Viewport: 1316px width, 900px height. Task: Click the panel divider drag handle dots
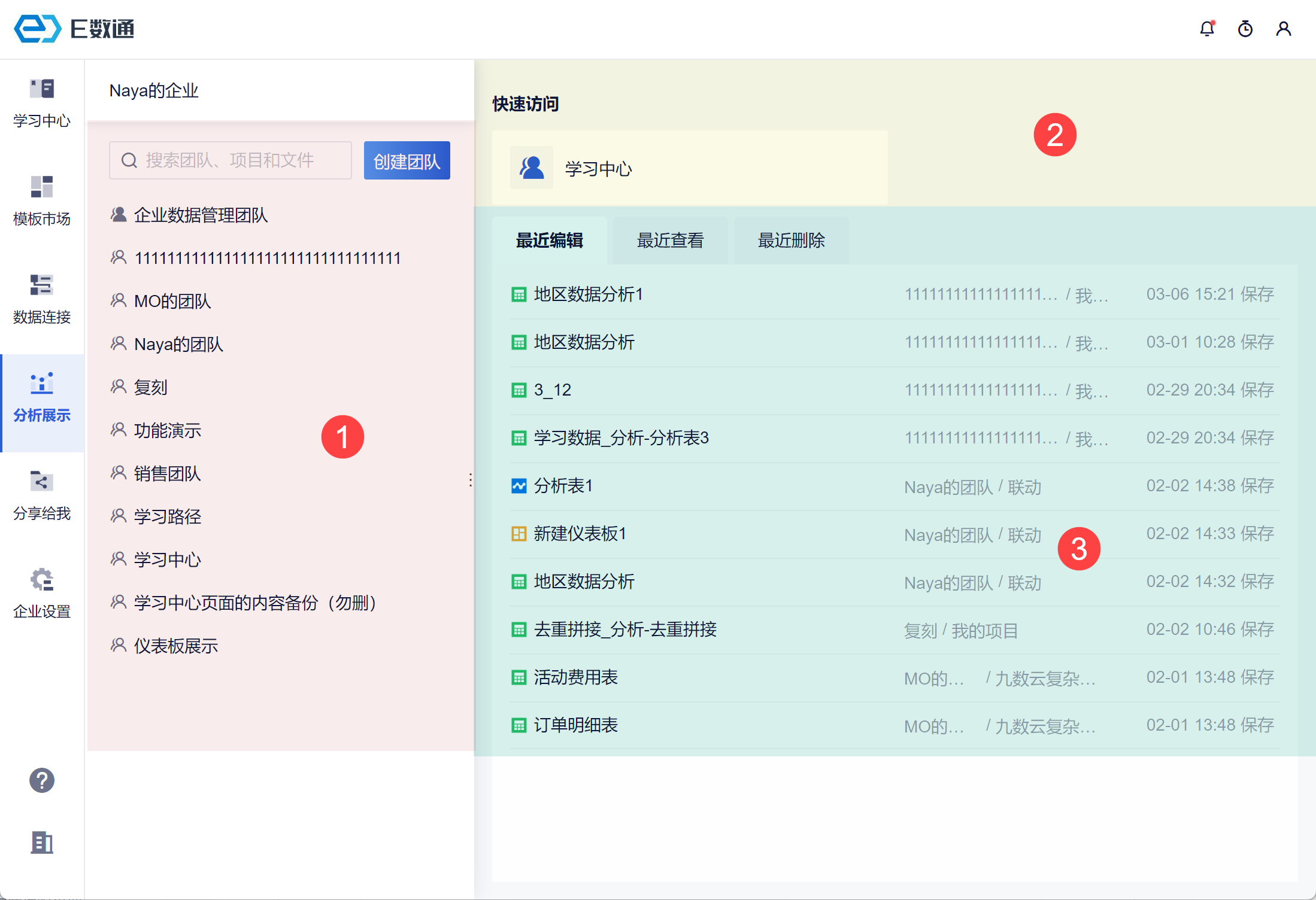click(471, 480)
